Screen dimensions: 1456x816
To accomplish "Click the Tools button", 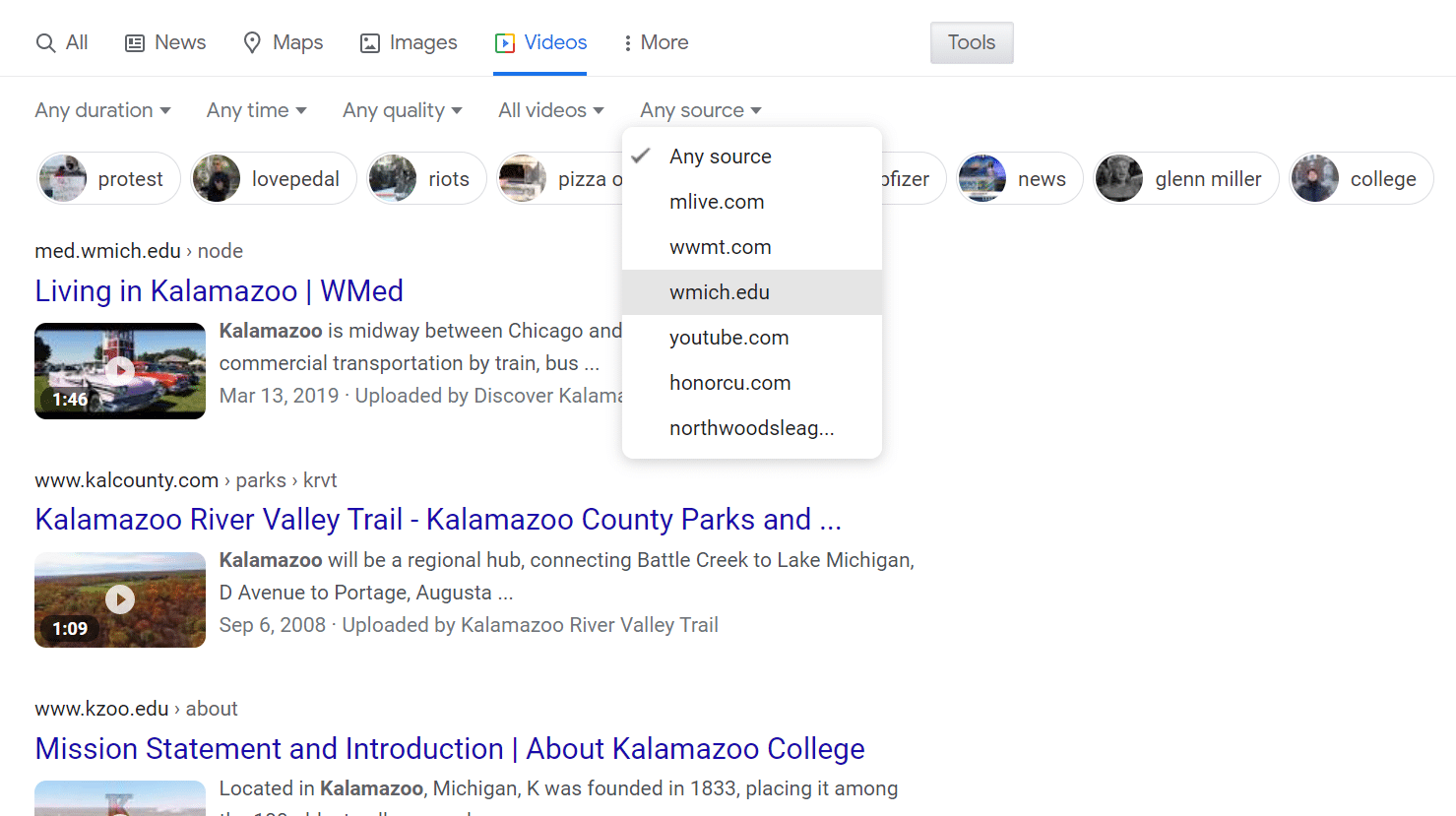I will (x=971, y=42).
